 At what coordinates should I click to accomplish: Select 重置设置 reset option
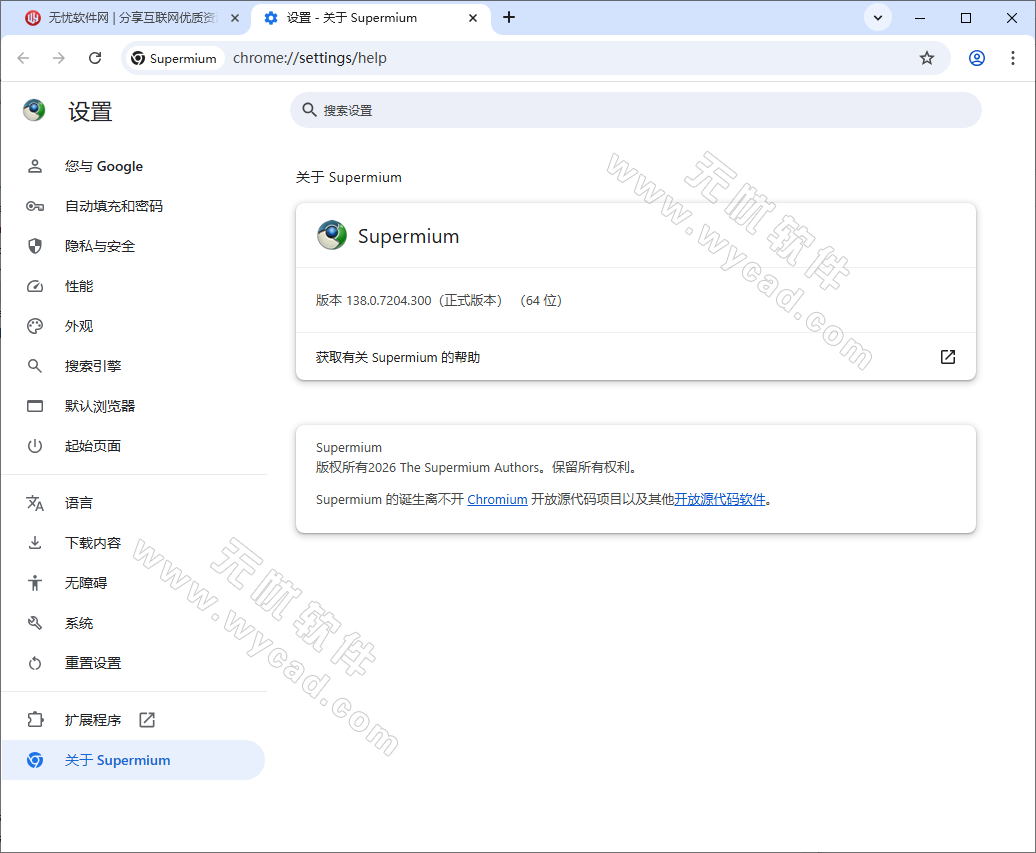94,662
